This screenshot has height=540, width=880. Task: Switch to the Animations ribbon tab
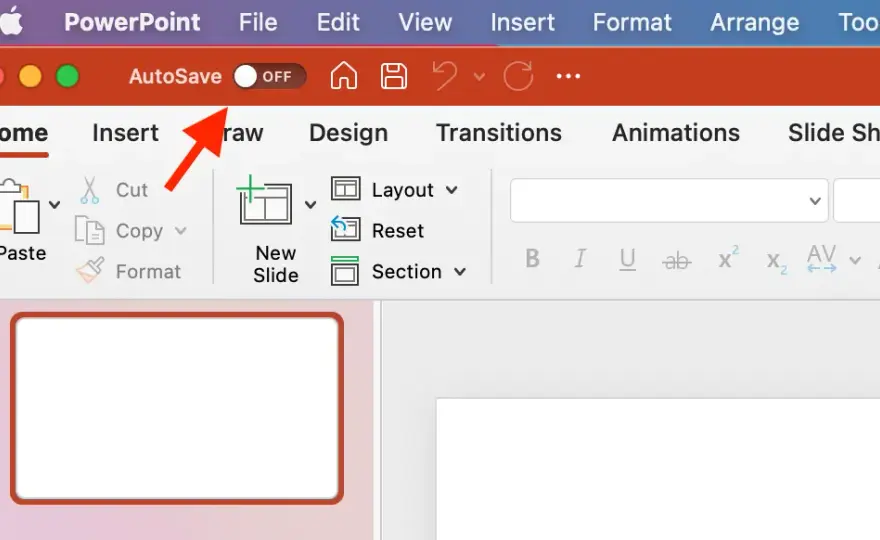tap(676, 133)
